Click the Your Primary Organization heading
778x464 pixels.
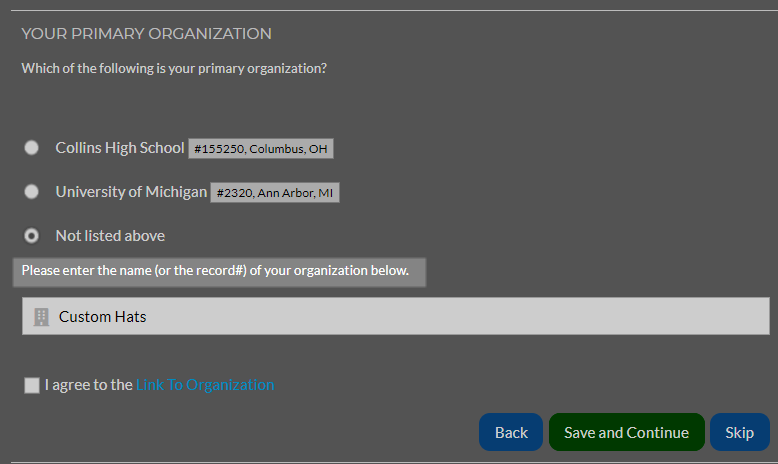tap(146, 34)
